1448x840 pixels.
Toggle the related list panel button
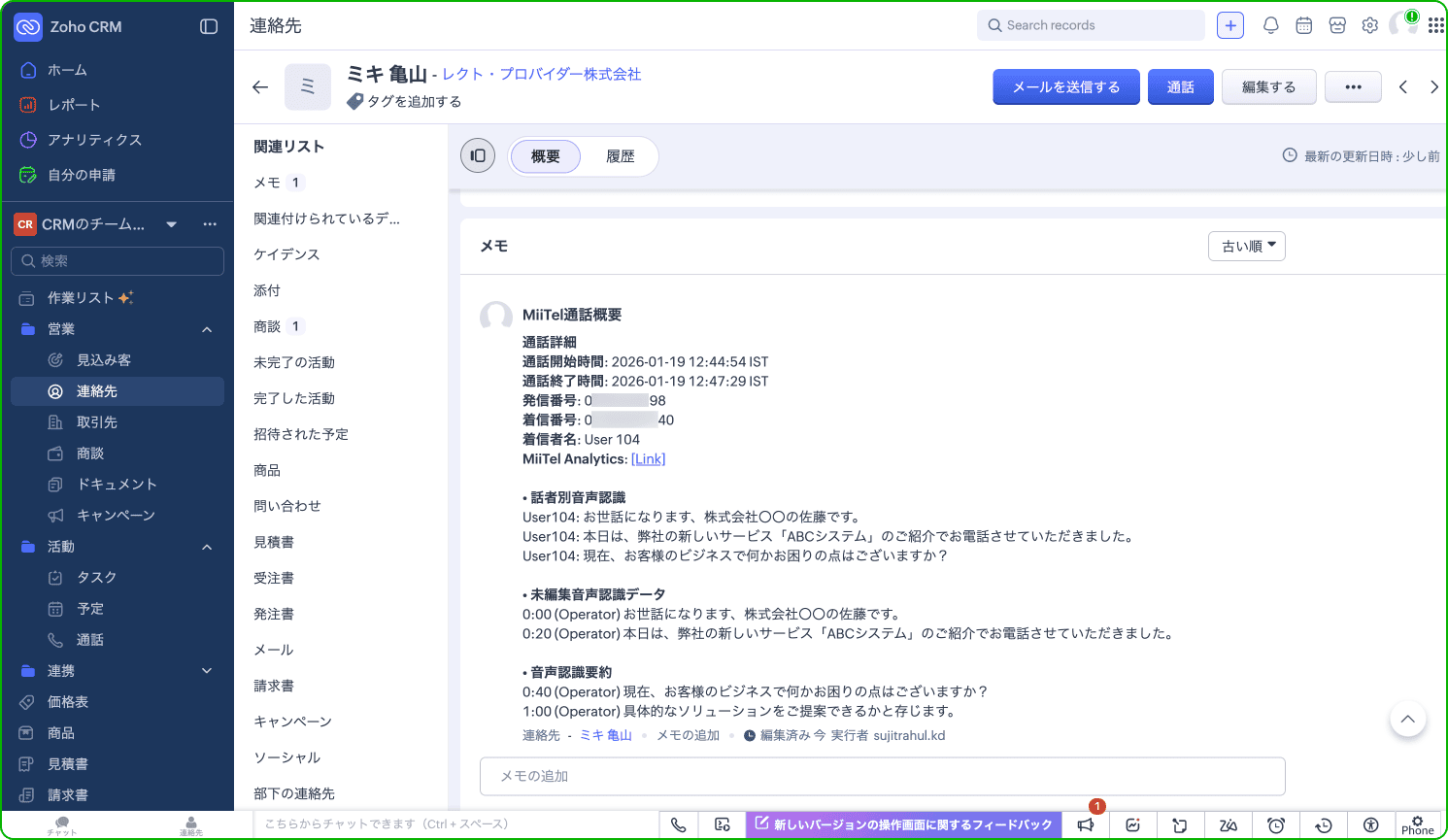(478, 155)
